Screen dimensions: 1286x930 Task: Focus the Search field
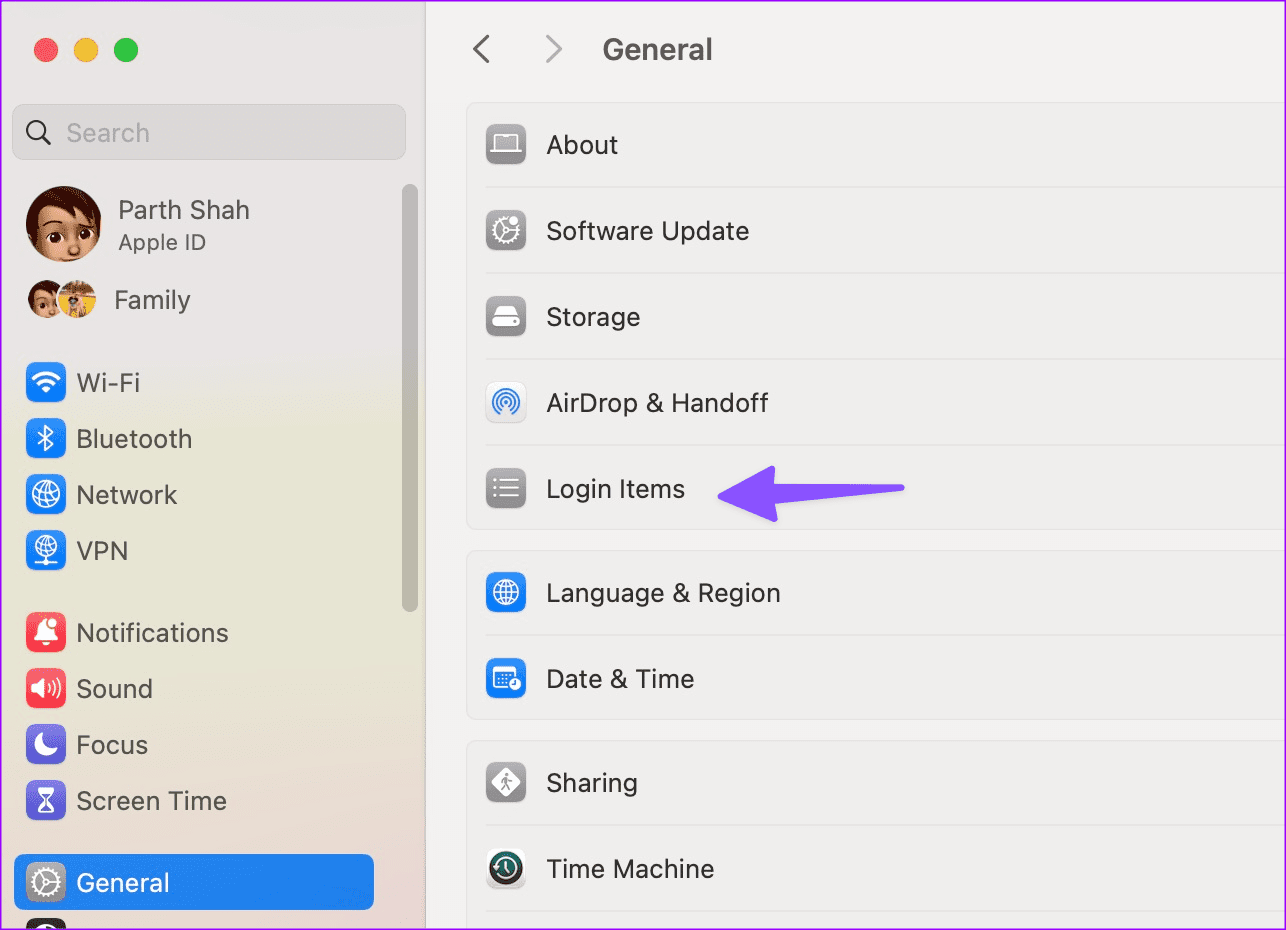click(209, 132)
